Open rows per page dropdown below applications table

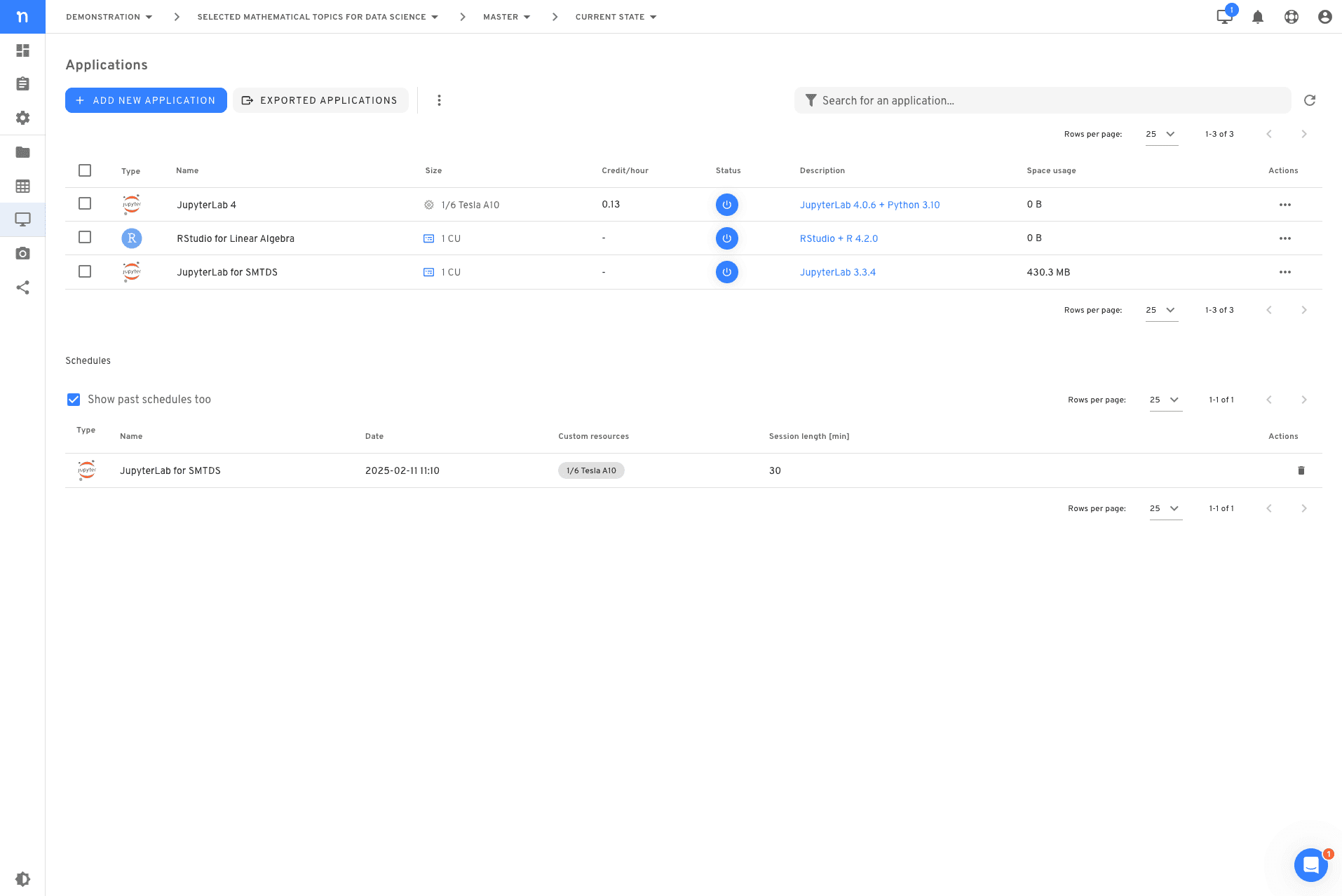1162,310
